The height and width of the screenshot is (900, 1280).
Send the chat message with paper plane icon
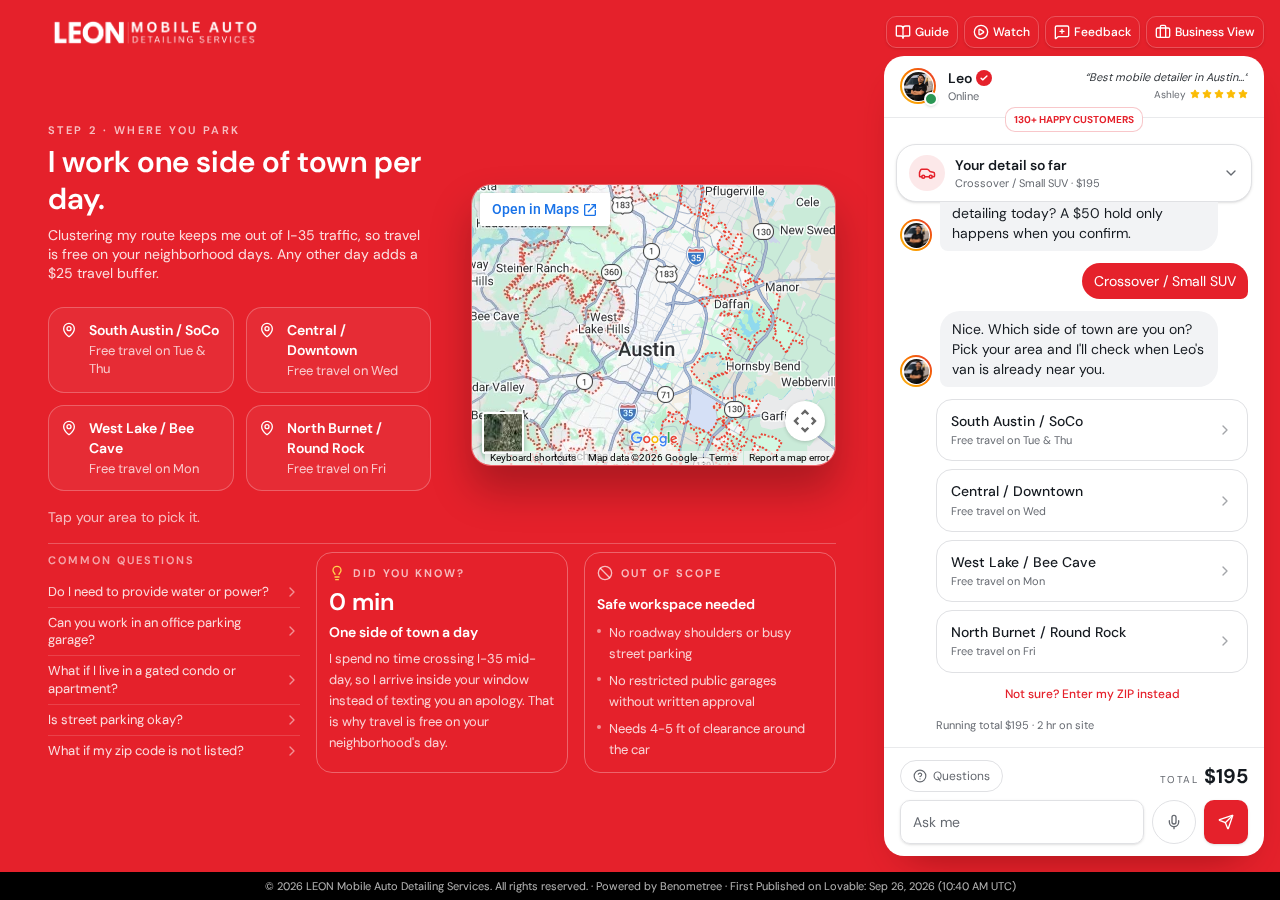(1226, 822)
